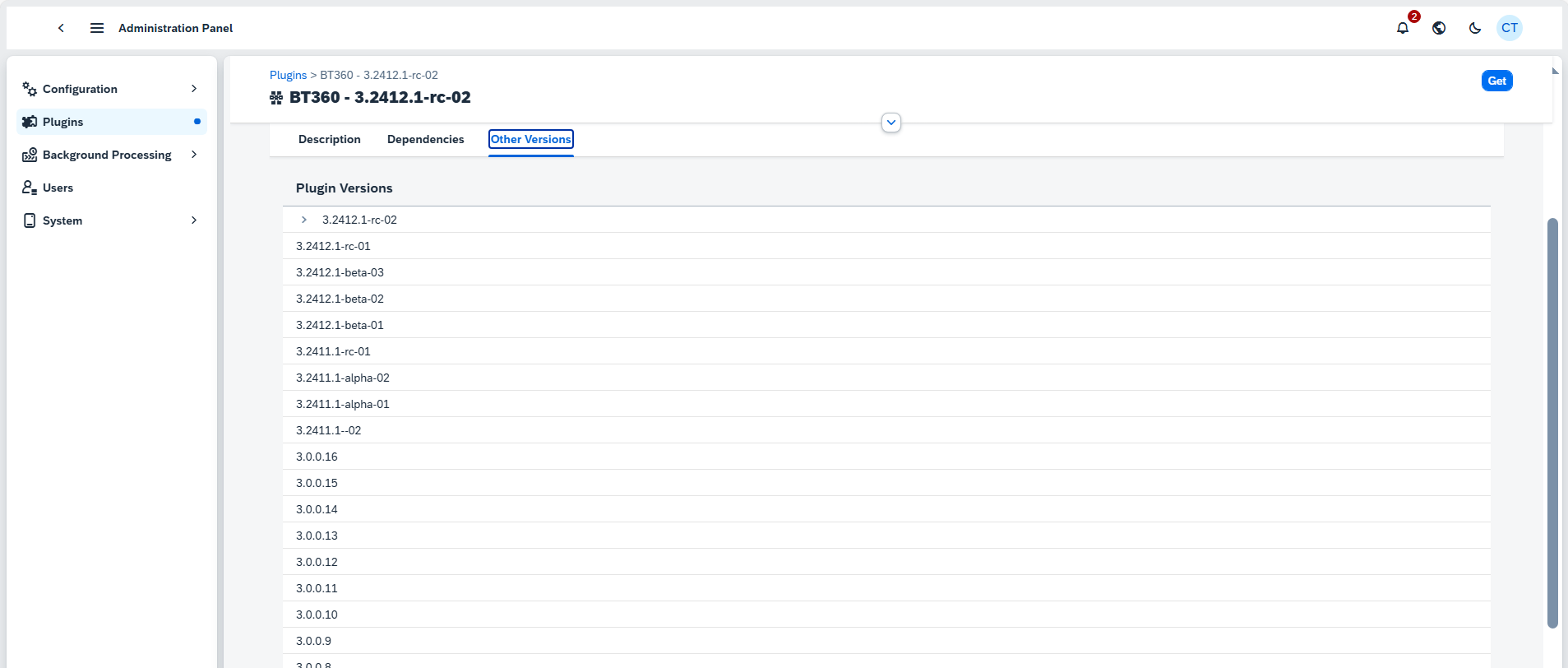Expand the Configuration menu chevron

(x=194, y=89)
